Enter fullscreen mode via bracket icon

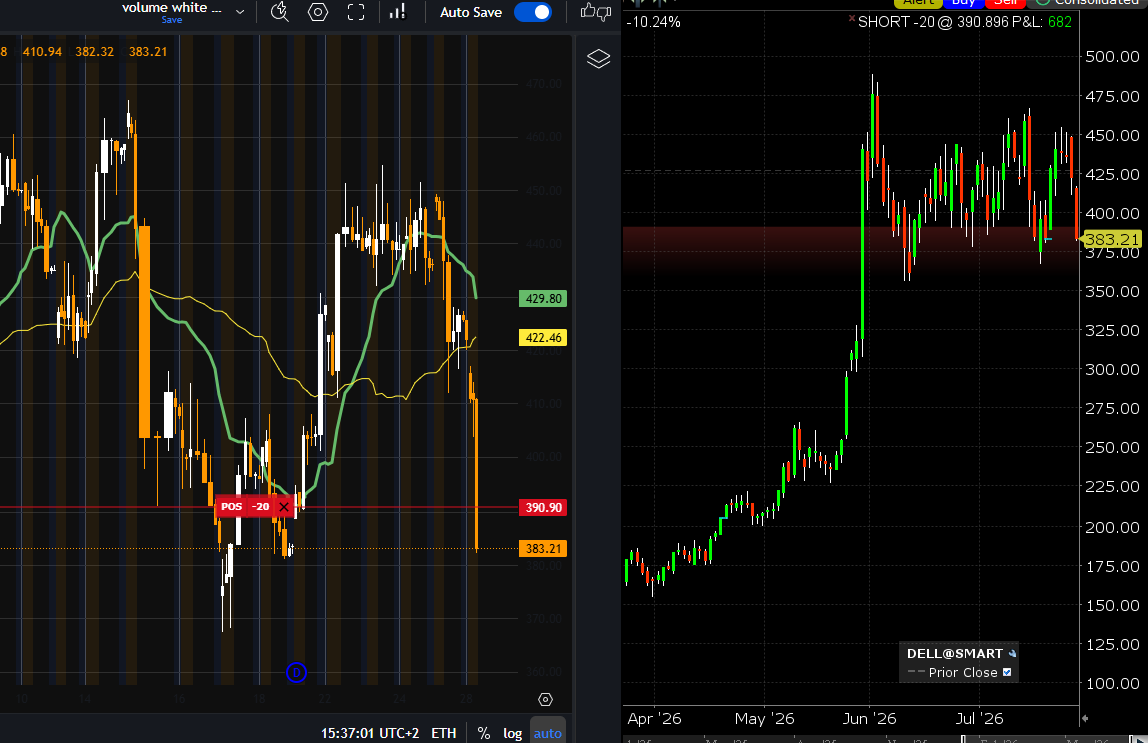[x=356, y=12]
